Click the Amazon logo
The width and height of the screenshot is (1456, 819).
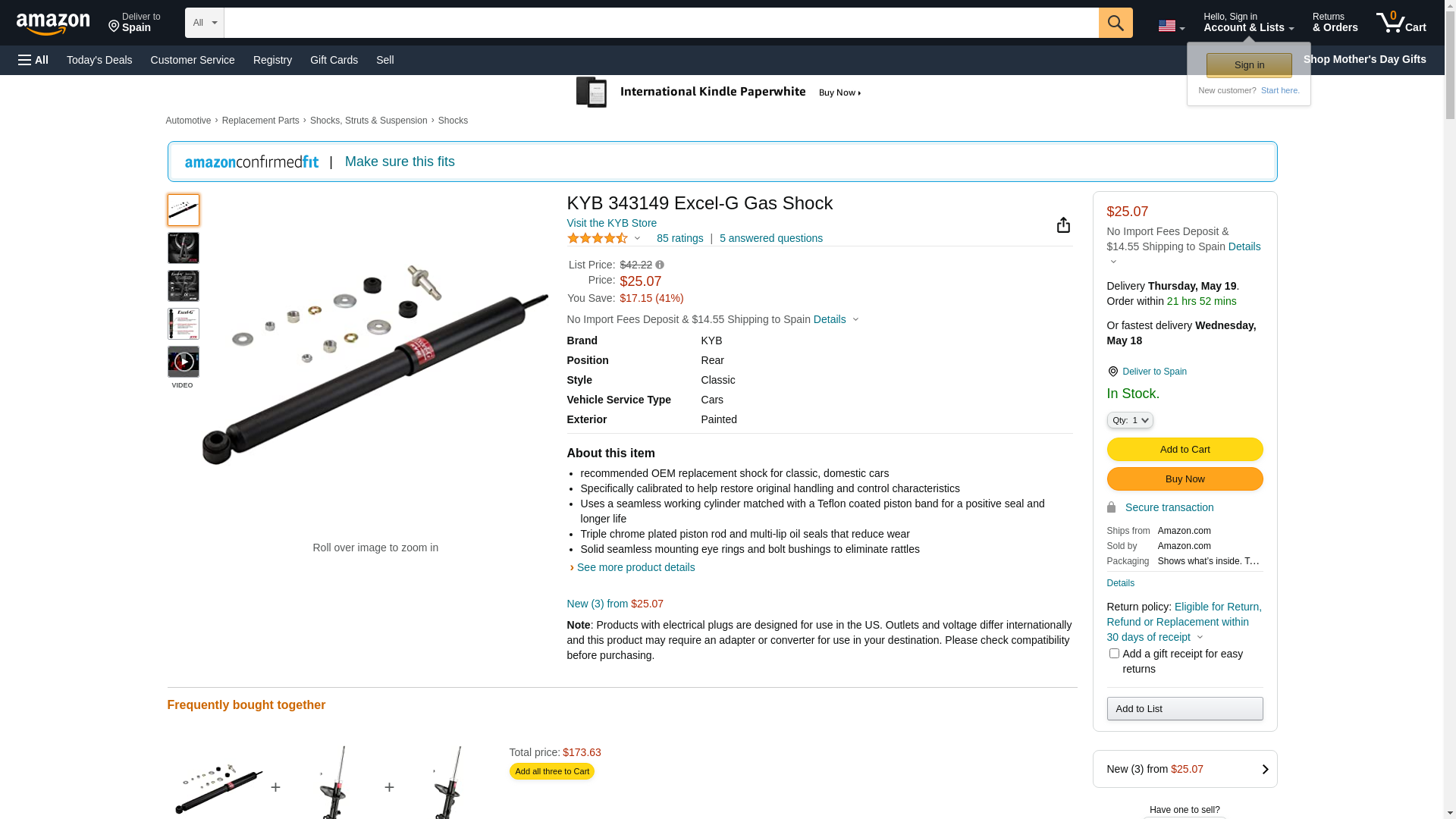(x=53, y=24)
